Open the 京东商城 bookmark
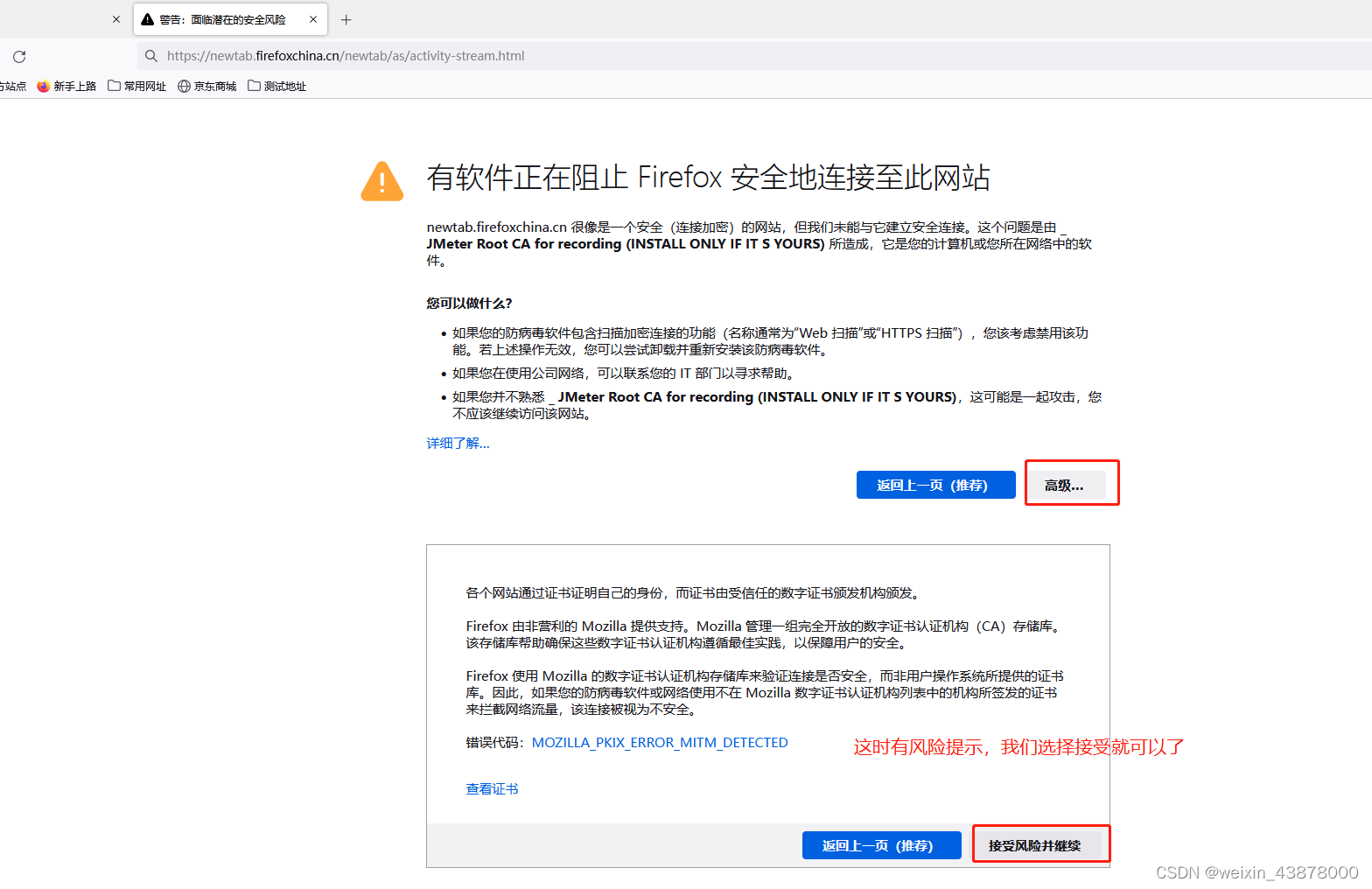 click(207, 86)
